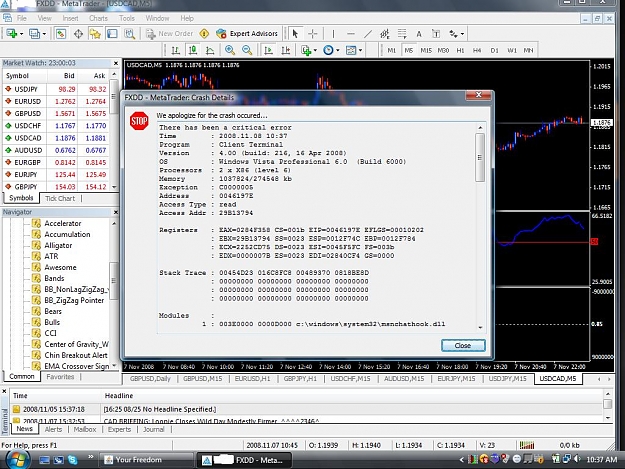Click the zoom in magnifier icon
This screenshot has width=625, height=469.
pos(230,50)
